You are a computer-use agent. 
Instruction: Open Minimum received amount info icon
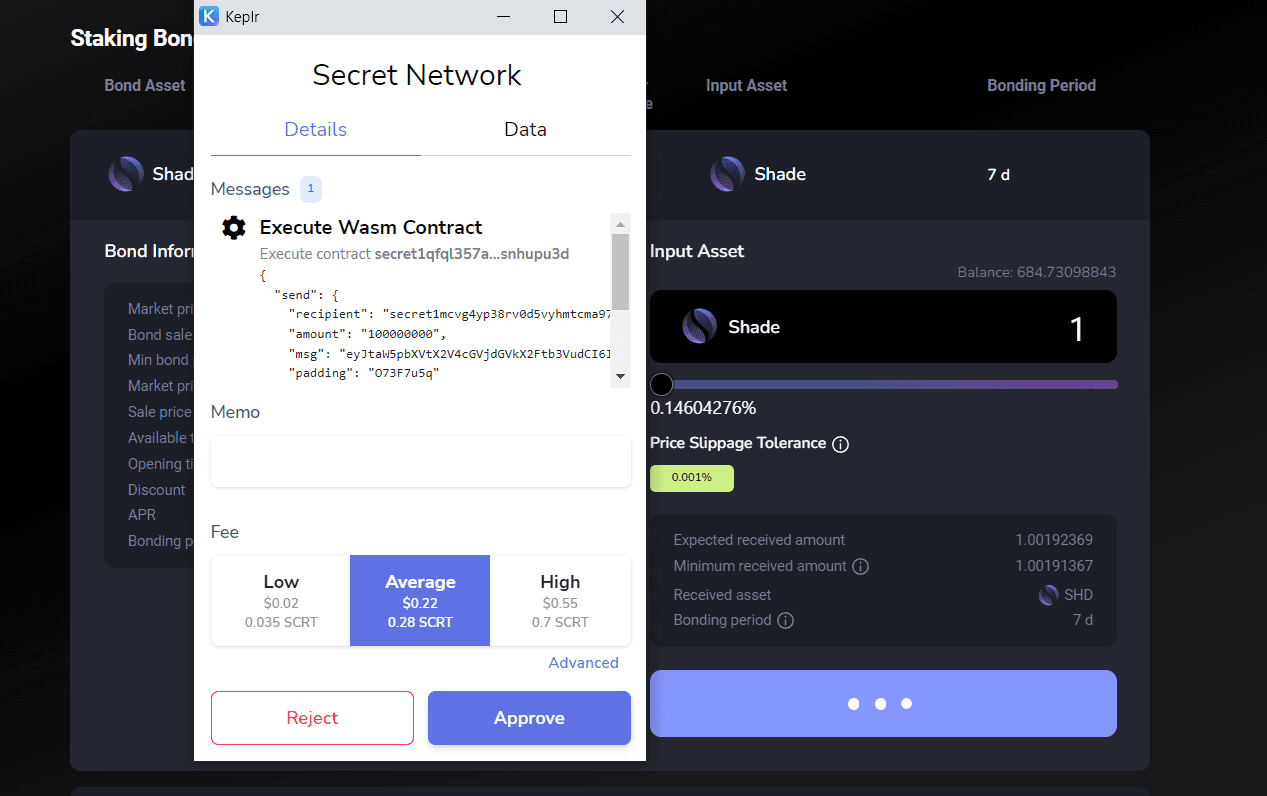pyautogui.click(x=861, y=567)
